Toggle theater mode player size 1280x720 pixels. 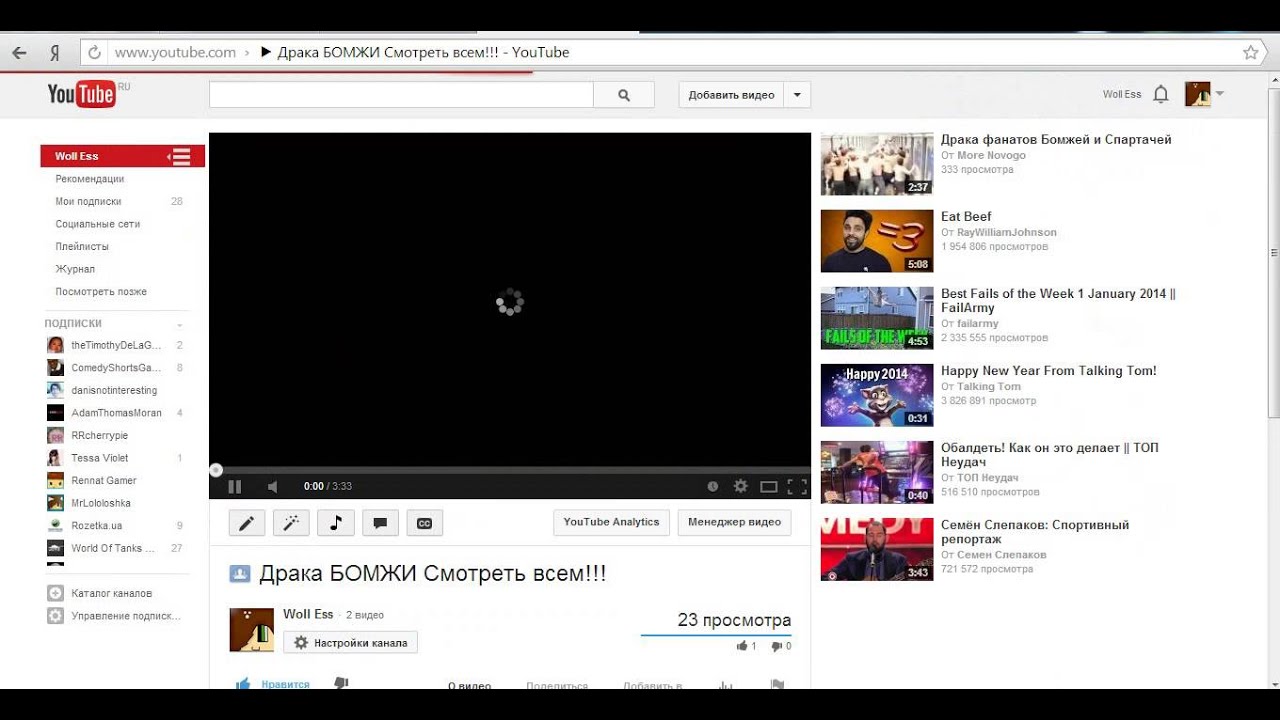(x=768, y=487)
